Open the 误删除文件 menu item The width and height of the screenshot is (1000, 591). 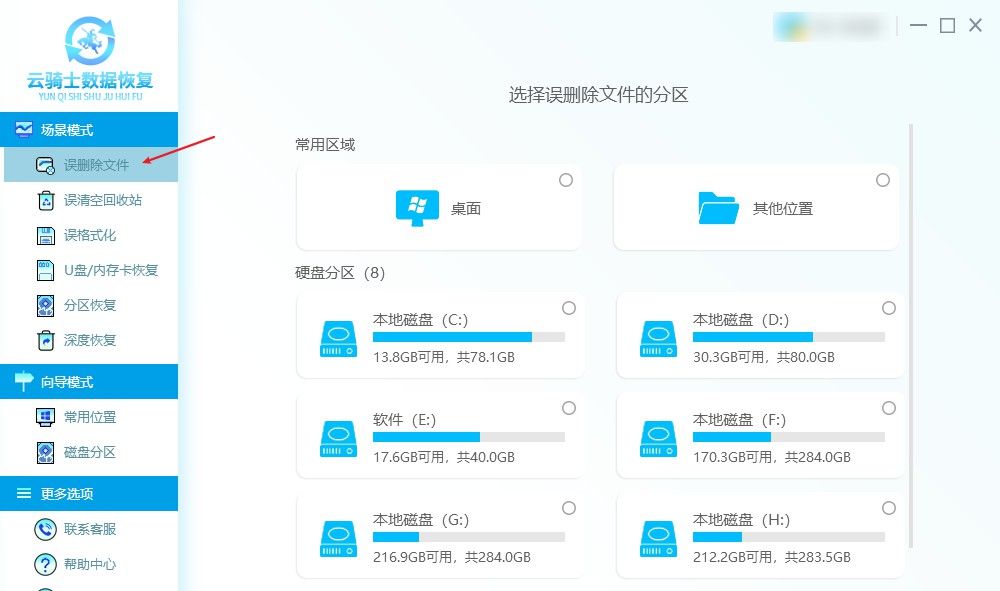pyautogui.click(x=91, y=165)
